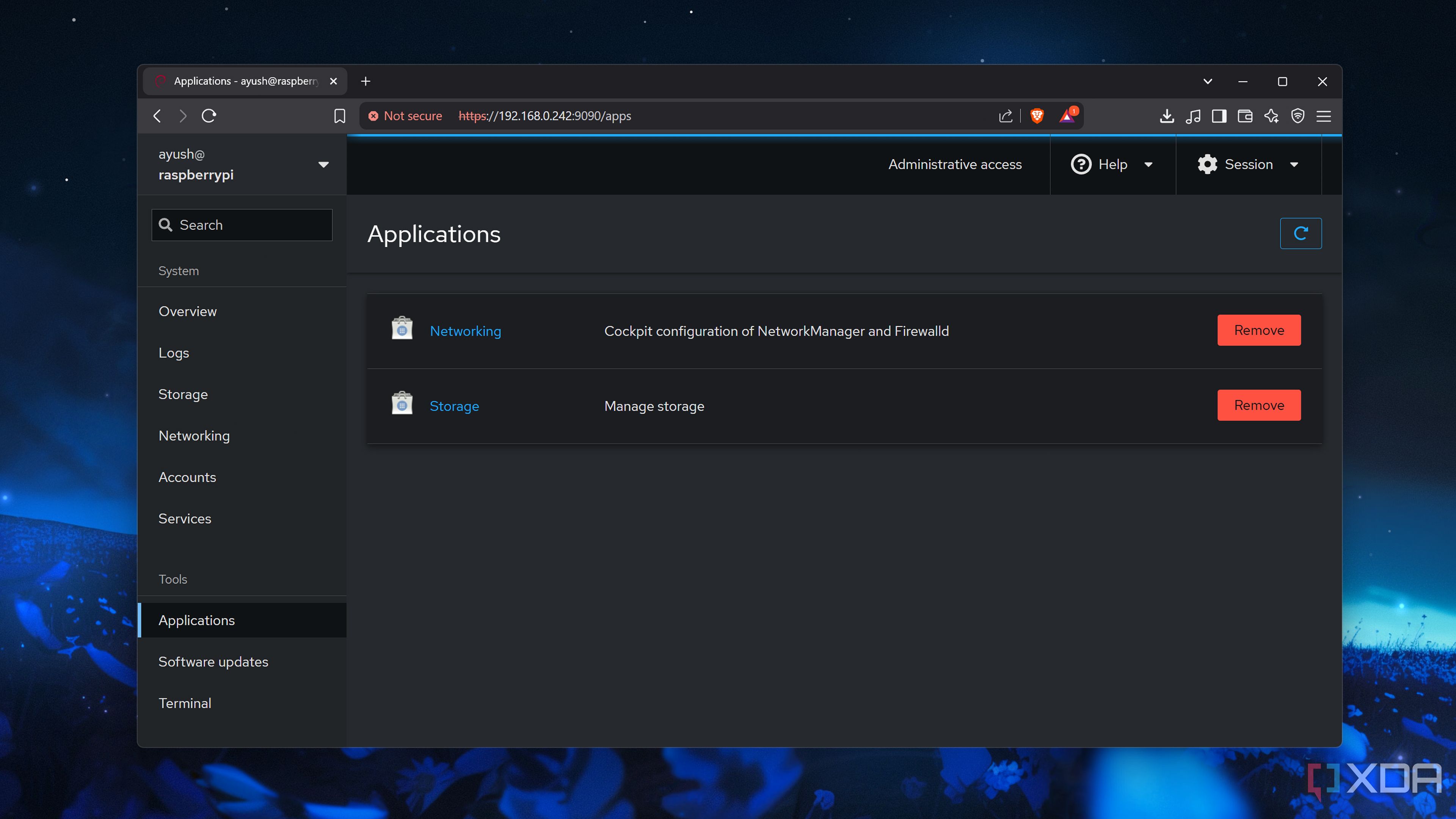The height and width of the screenshot is (819, 1456).
Task: Open the Help dropdown menu
Action: pos(1112,165)
